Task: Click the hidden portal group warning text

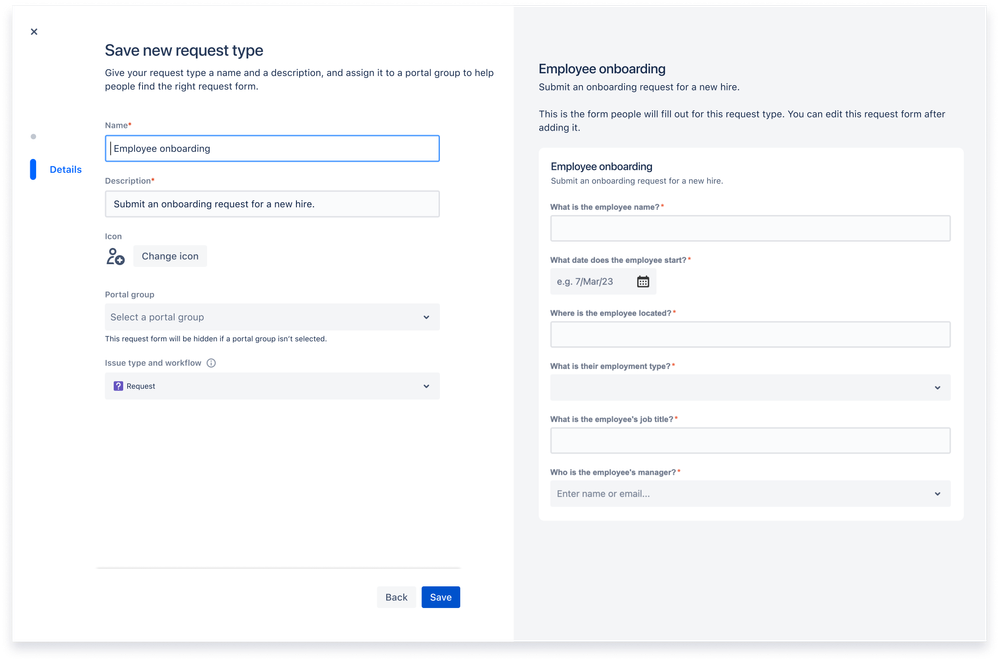Action: (216, 339)
